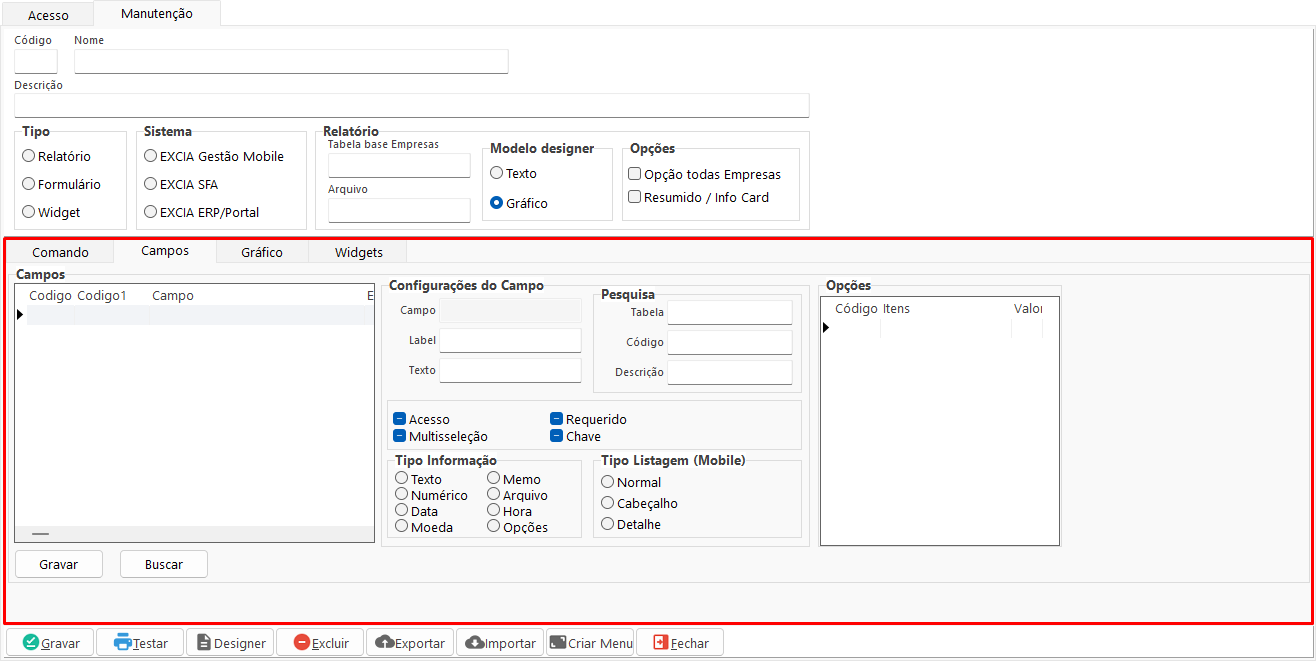Click the Criar Menu icon button
This screenshot has width=1316, height=661.
point(557,643)
